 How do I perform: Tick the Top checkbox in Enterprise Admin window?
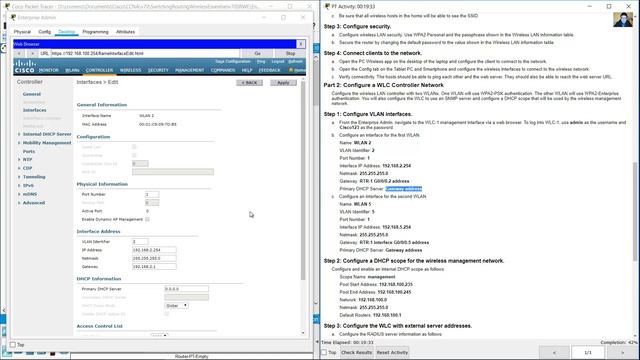click(x=13, y=345)
